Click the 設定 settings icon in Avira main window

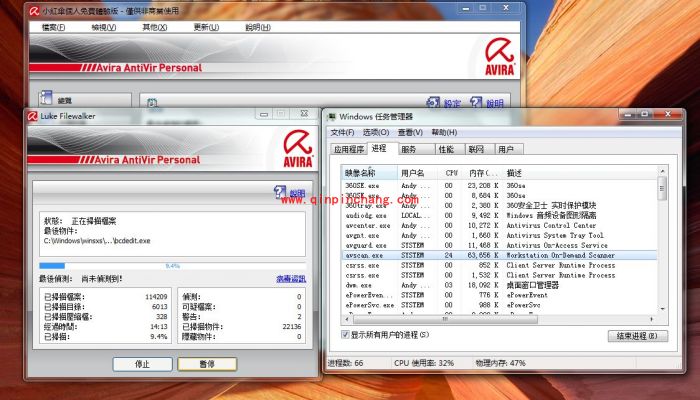click(x=433, y=102)
